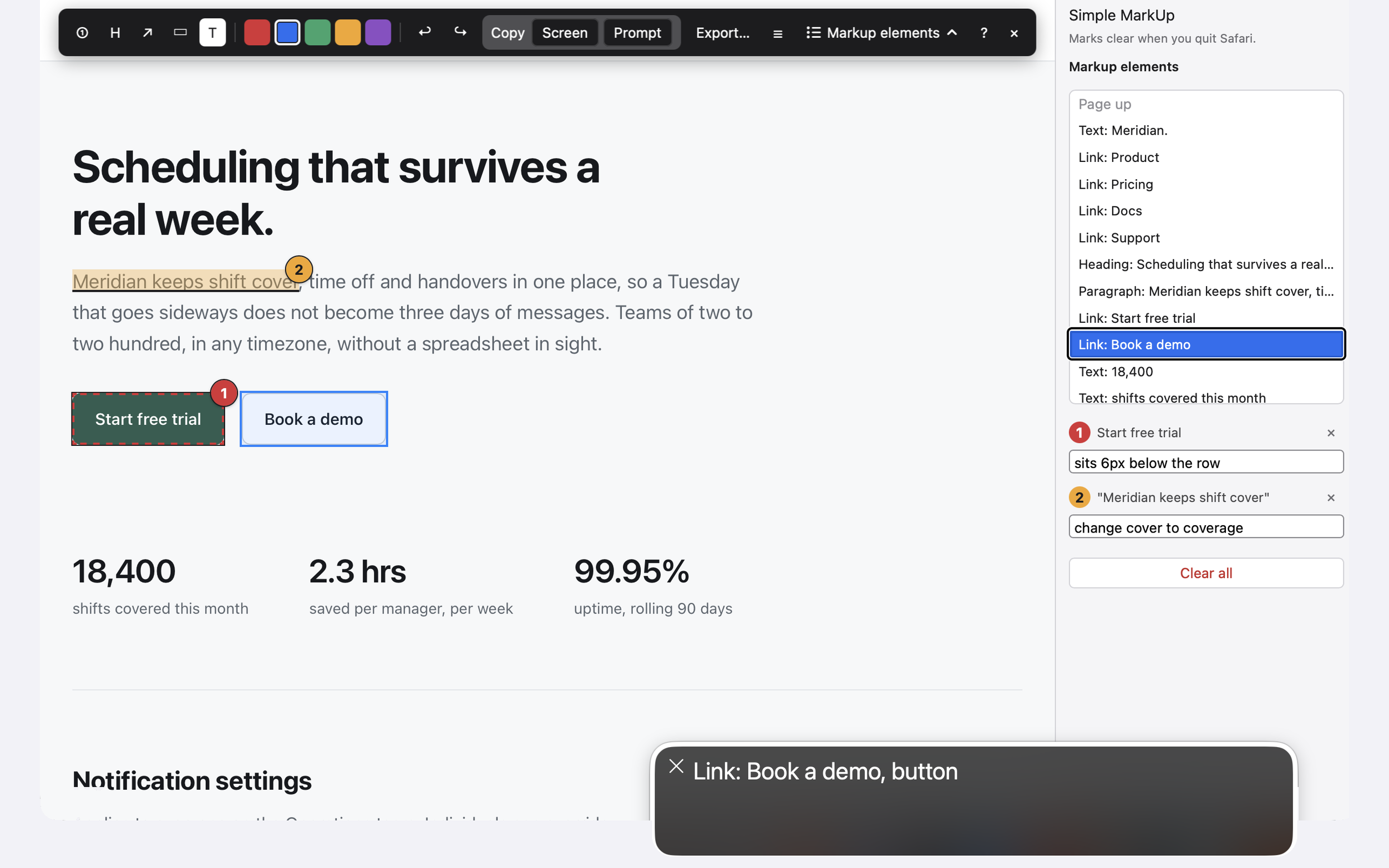Choose the Prompt copy mode
This screenshot has width=1389, height=868.
(x=637, y=33)
